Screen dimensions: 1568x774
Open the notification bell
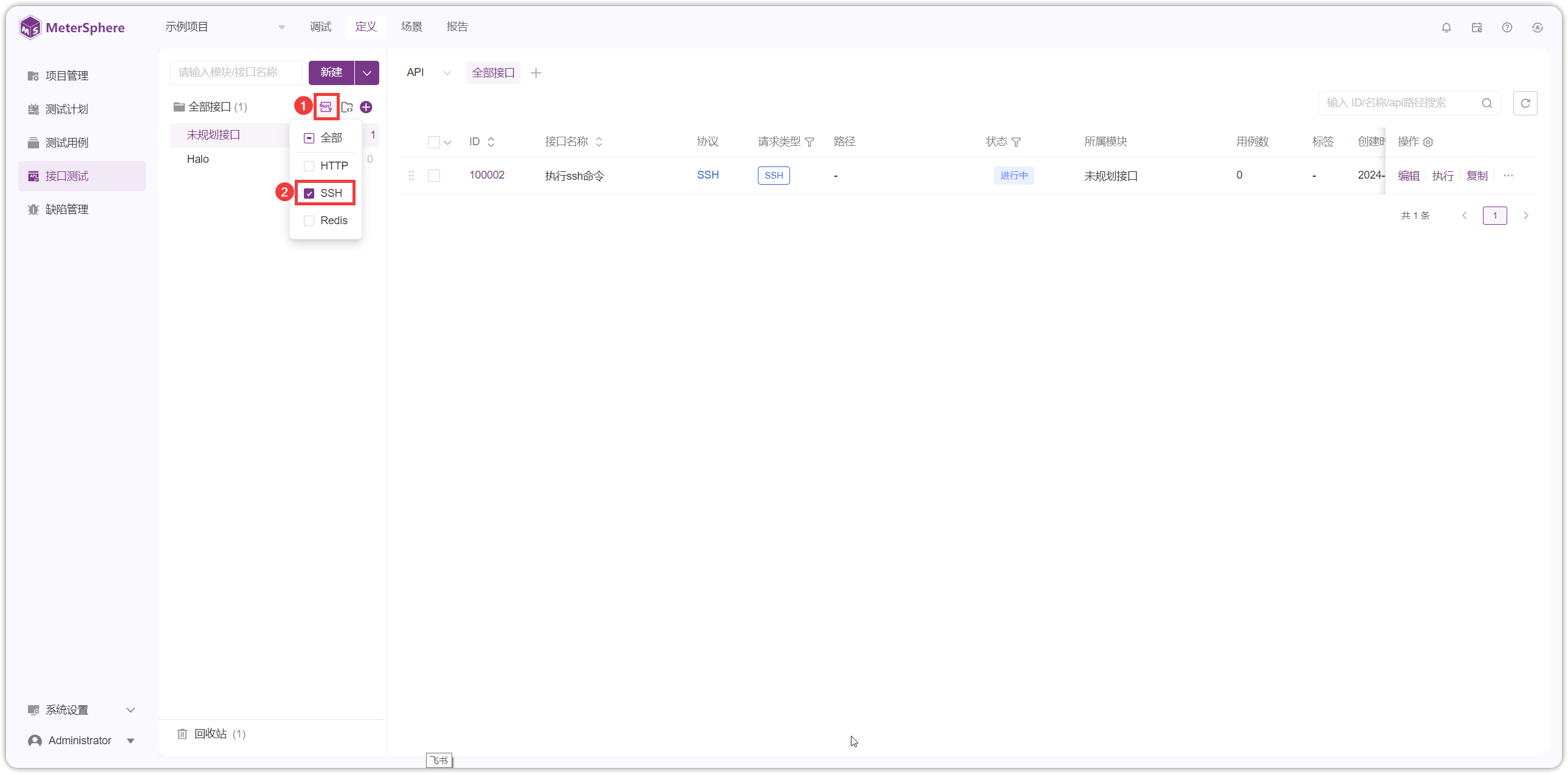[1446, 27]
